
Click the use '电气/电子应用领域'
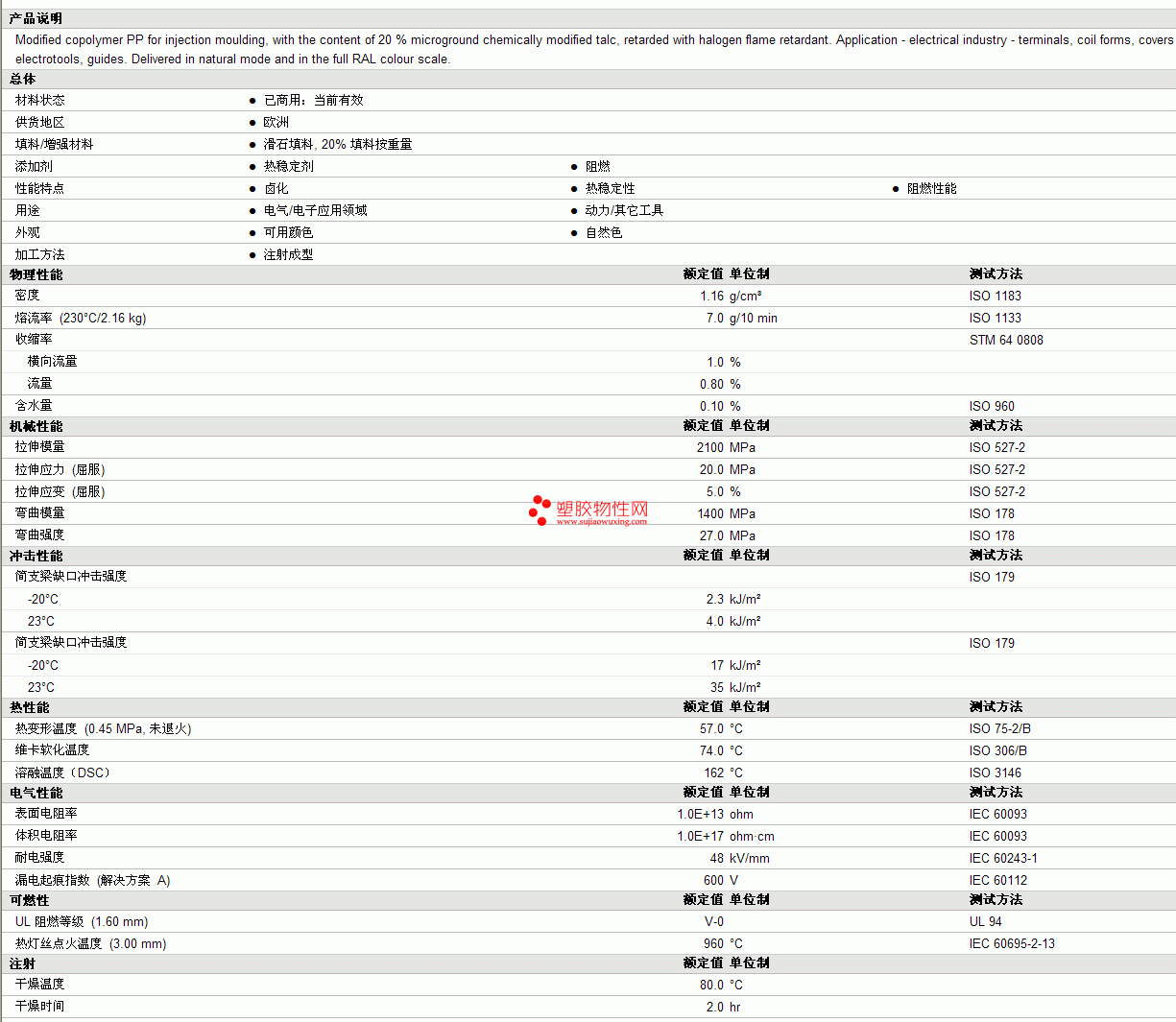pos(316,210)
